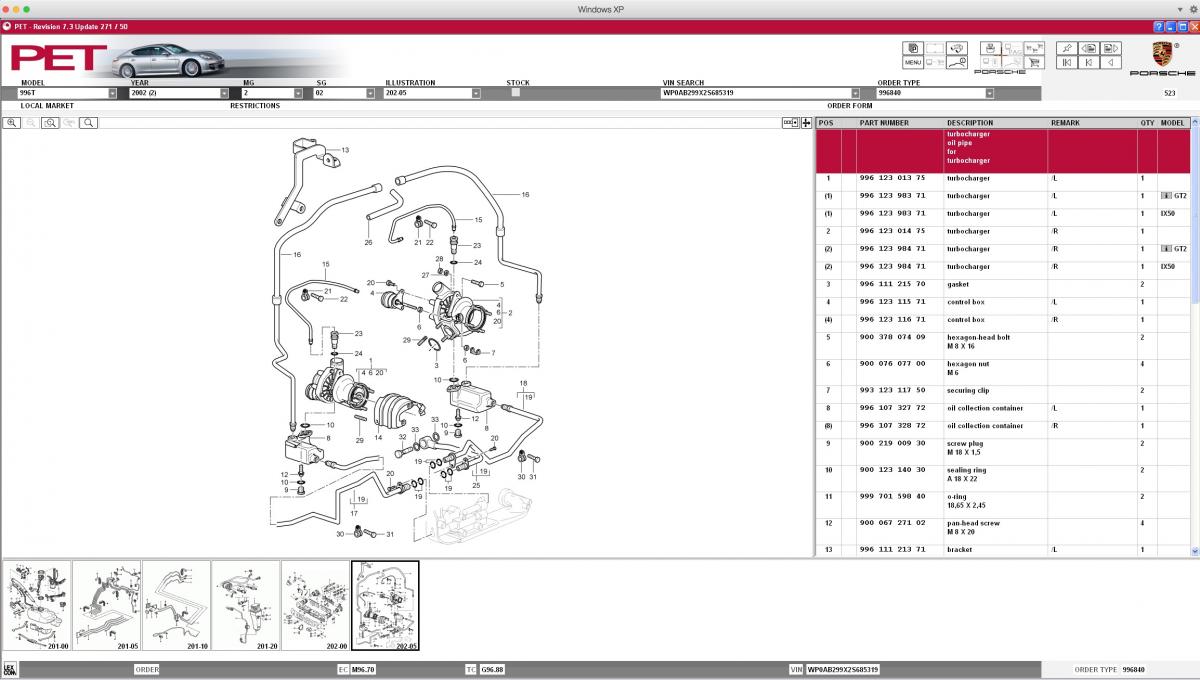This screenshot has height=680, width=1200.
Task: Click the VIN SEARCH input field
Action: pyautogui.click(x=755, y=93)
